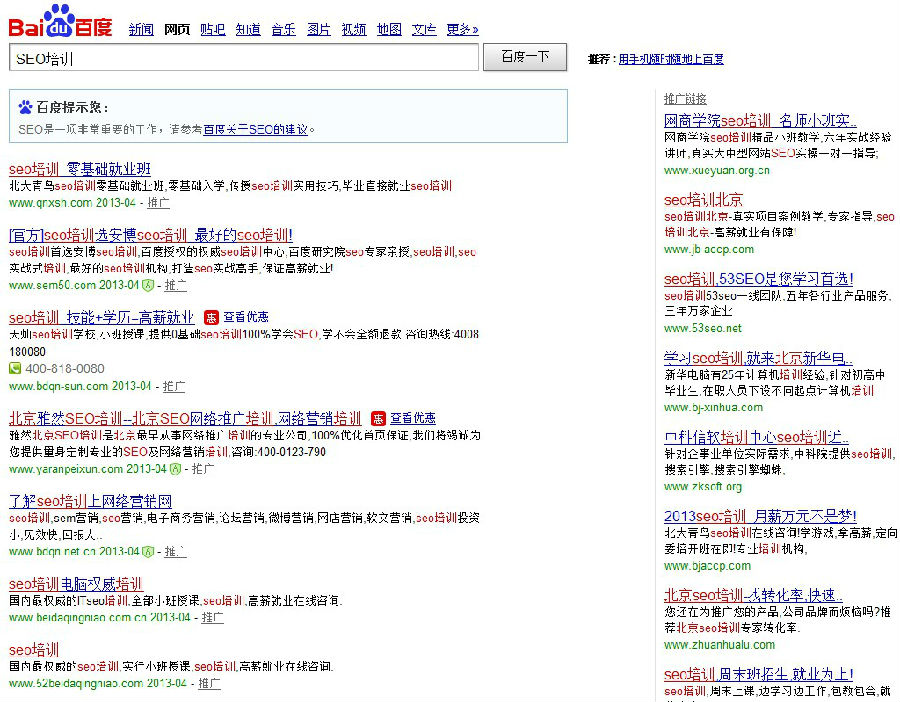The width and height of the screenshot is (900, 702).
Task: Expand the 更多» menu link
Action: coord(462,29)
